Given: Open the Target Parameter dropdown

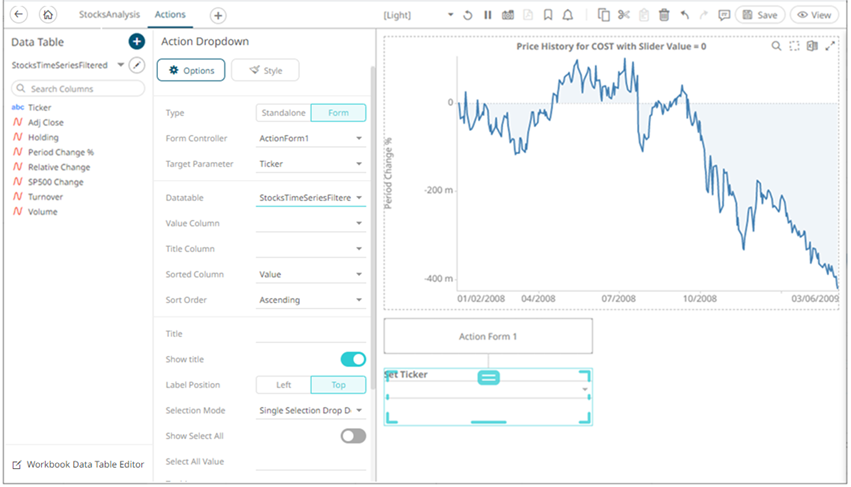Looking at the screenshot, I should point(310,164).
